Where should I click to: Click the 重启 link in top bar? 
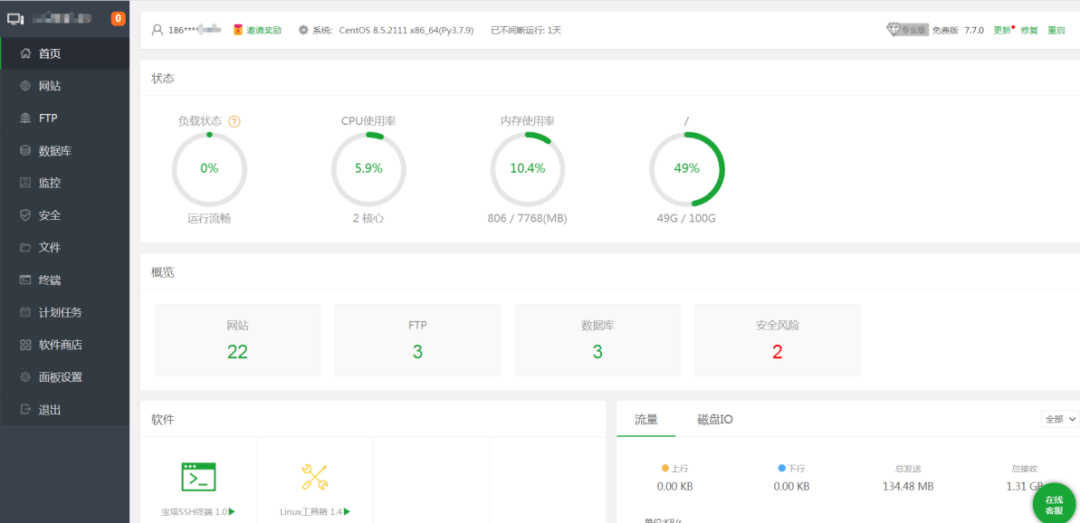1056,30
